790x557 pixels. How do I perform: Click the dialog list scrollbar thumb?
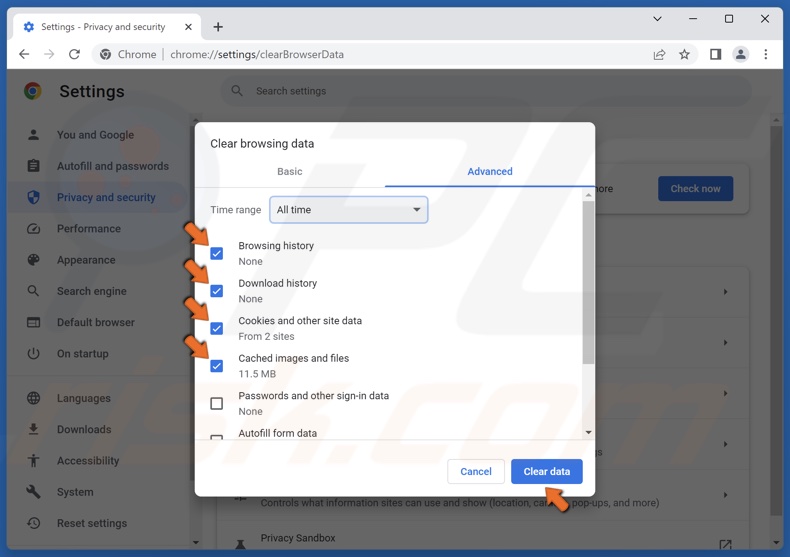click(x=588, y=282)
